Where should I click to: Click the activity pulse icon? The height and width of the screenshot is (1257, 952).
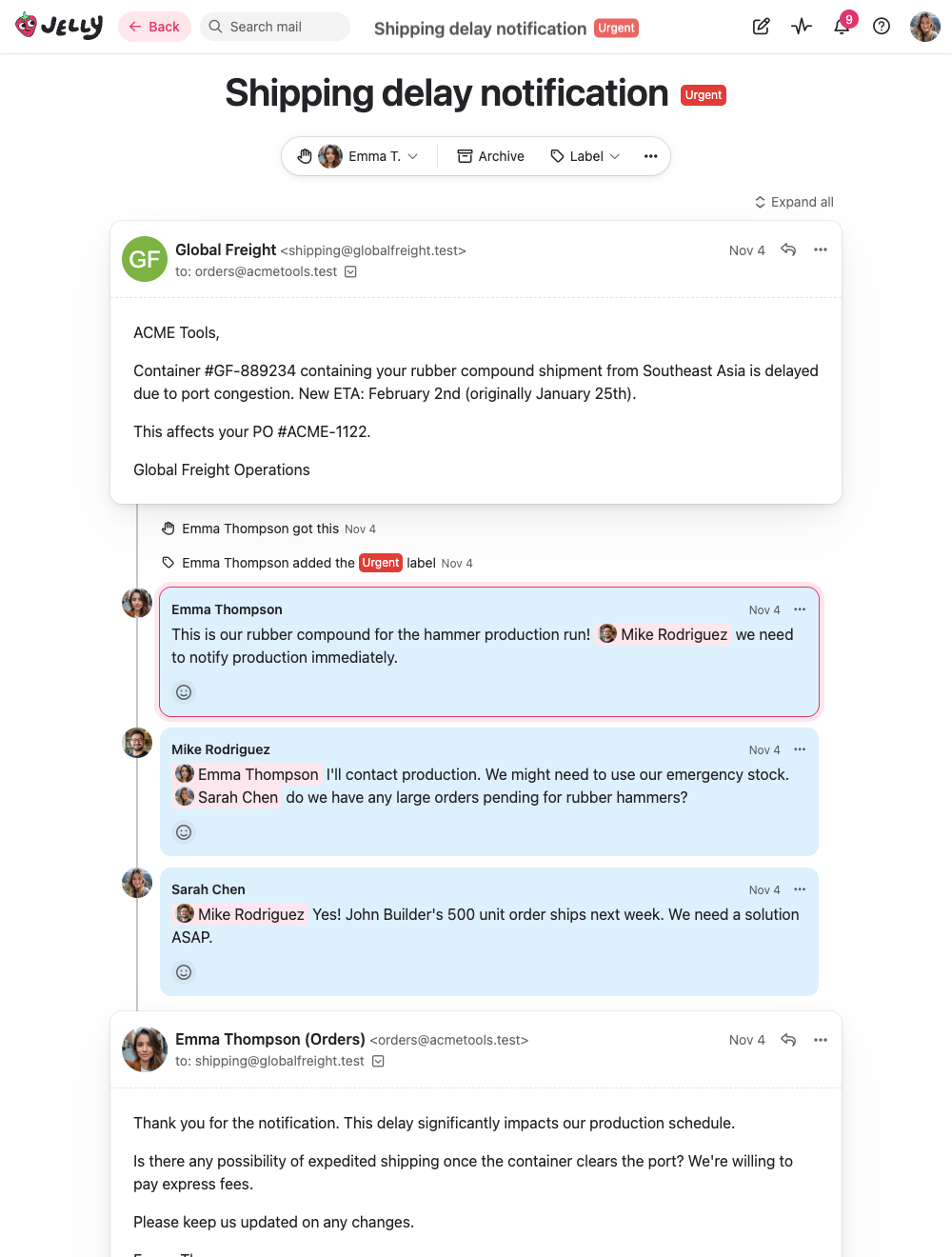(x=801, y=27)
